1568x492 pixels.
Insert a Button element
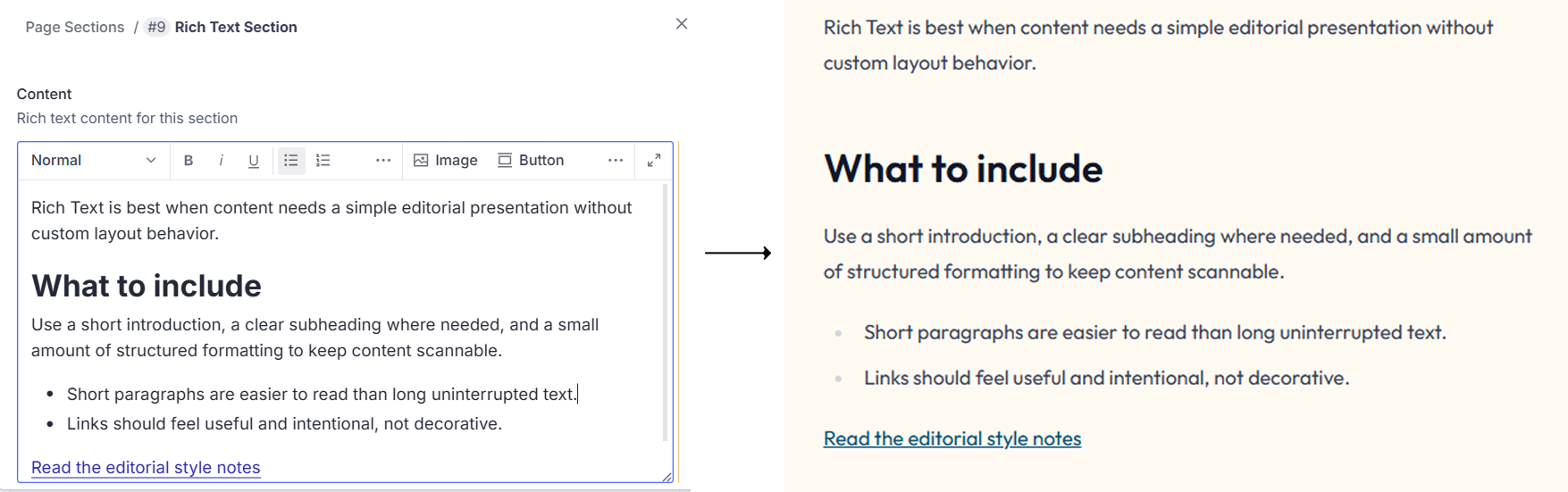(531, 161)
